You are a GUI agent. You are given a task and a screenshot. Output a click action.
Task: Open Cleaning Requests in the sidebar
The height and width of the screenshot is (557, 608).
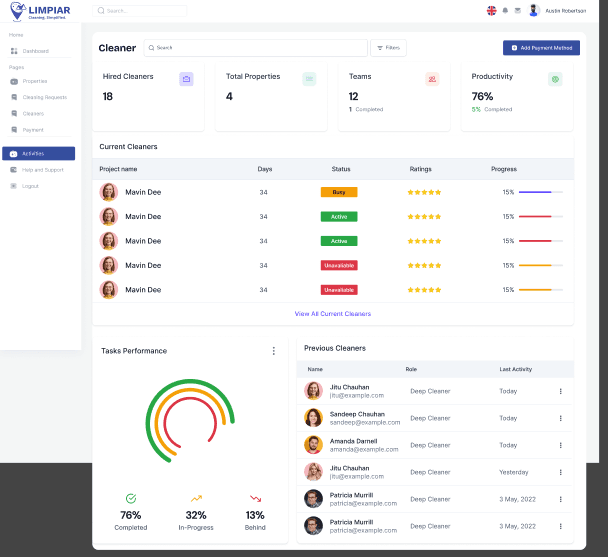click(43, 97)
